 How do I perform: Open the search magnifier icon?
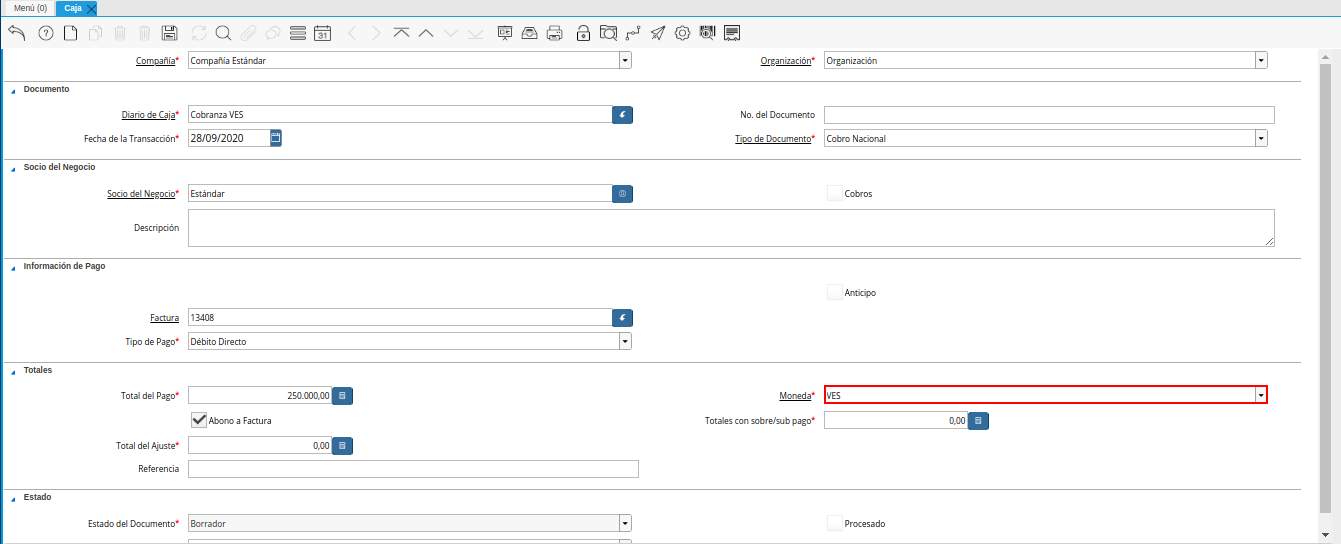pyautogui.click(x=223, y=33)
